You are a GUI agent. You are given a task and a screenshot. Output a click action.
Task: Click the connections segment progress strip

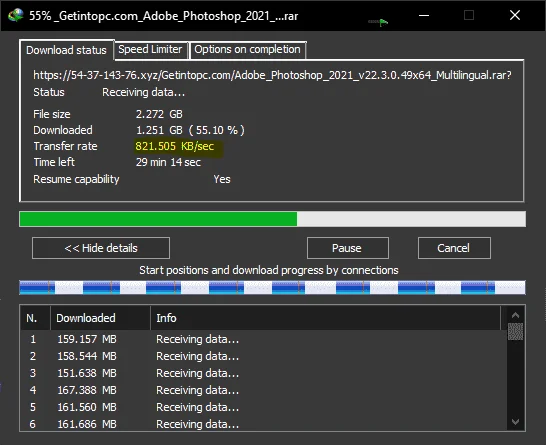pos(272,287)
